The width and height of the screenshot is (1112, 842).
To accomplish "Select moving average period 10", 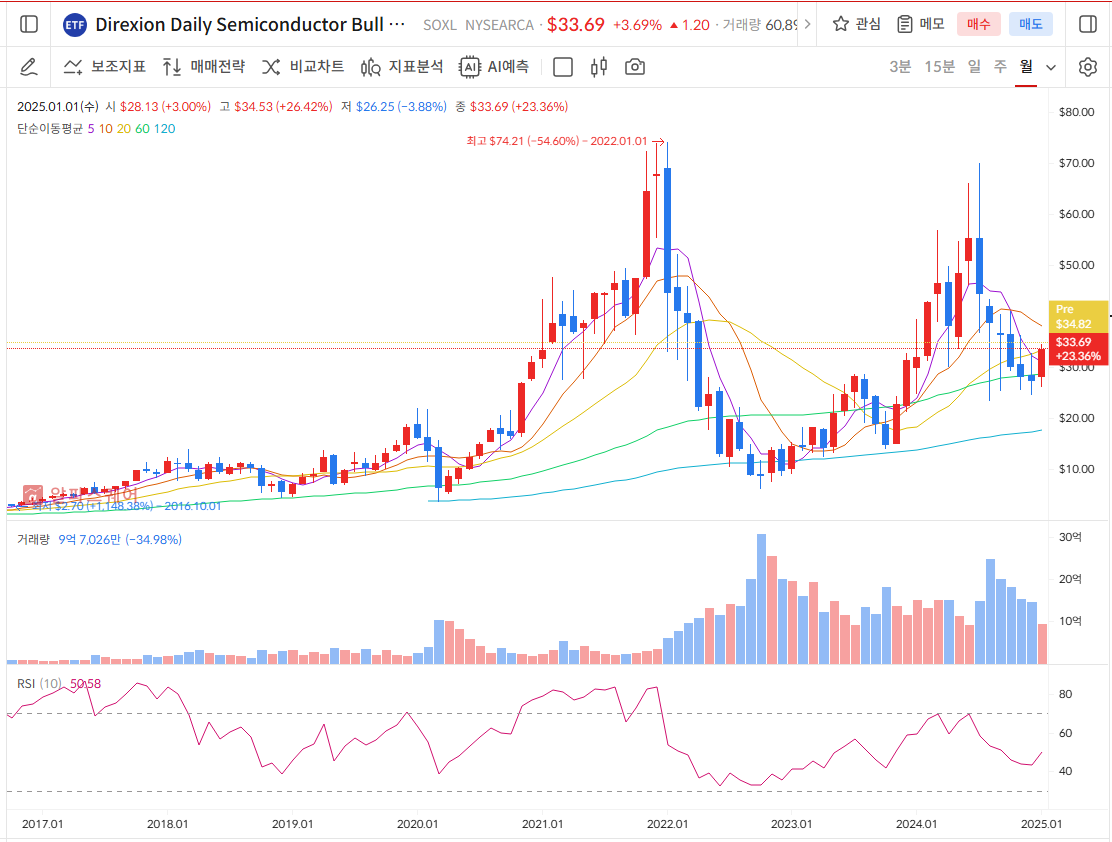I will pyautogui.click(x=106, y=128).
